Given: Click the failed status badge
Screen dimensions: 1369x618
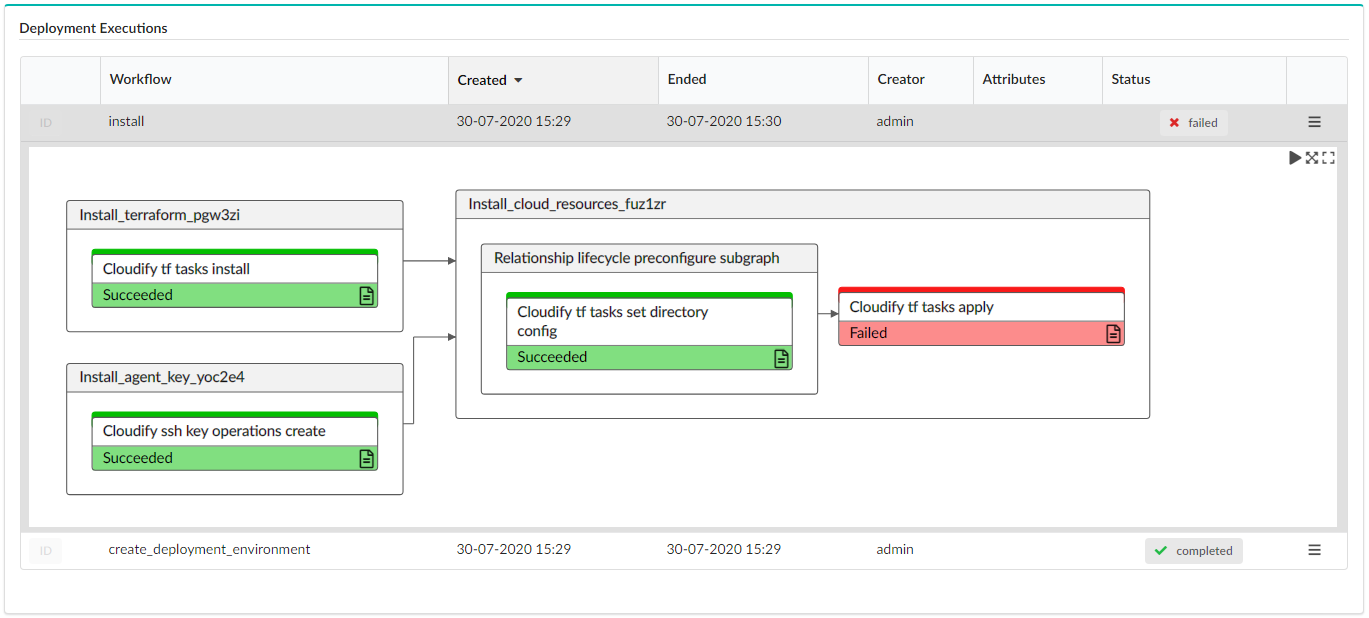Looking at the screenshot, I should 1194,123.
